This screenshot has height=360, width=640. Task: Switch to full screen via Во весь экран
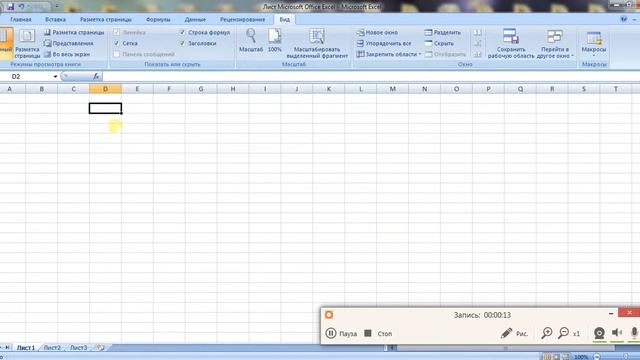67,54
